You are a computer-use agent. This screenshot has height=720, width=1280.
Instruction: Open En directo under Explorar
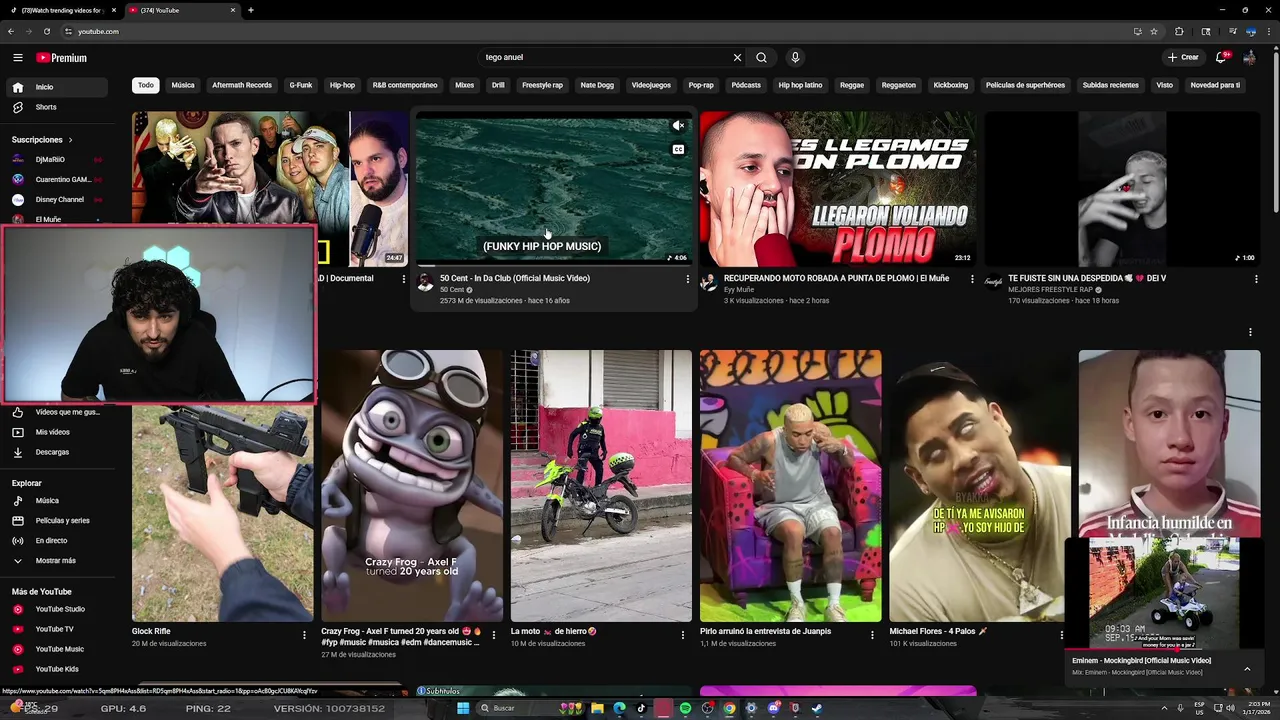tap(58, 541)
